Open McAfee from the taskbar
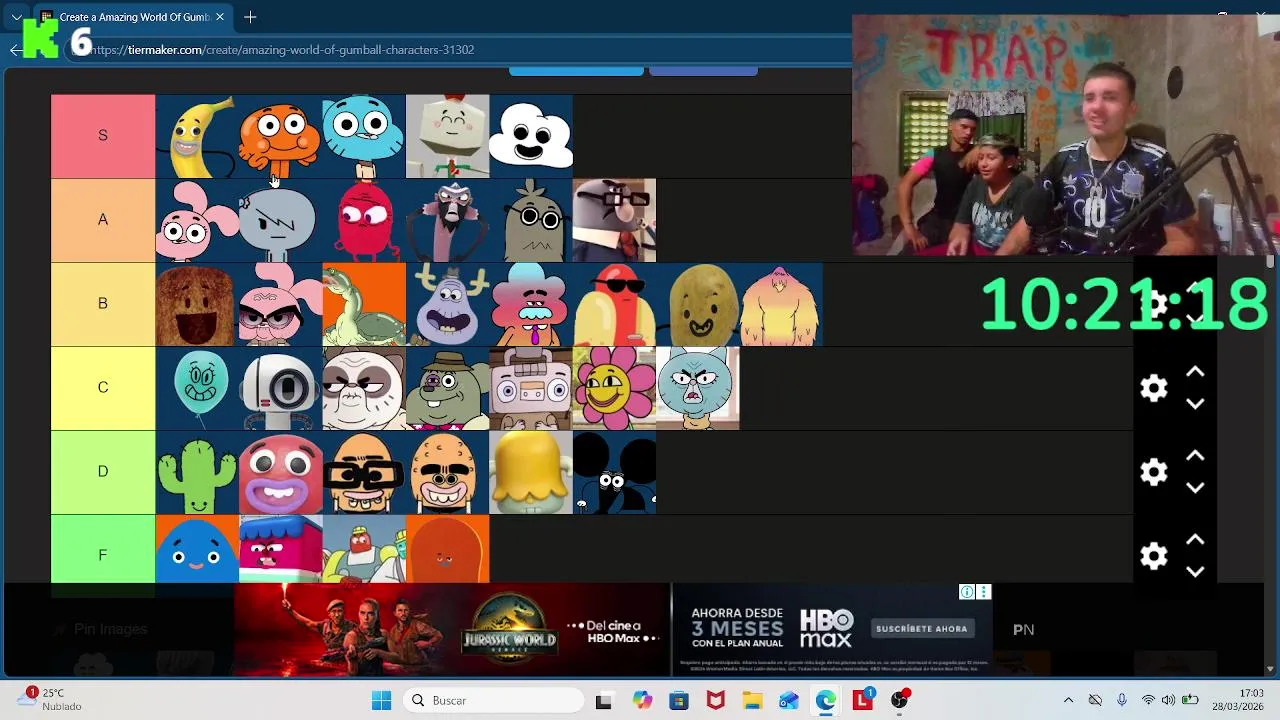The height and width of the screenshot is (720, 1280). coord(715,701)
